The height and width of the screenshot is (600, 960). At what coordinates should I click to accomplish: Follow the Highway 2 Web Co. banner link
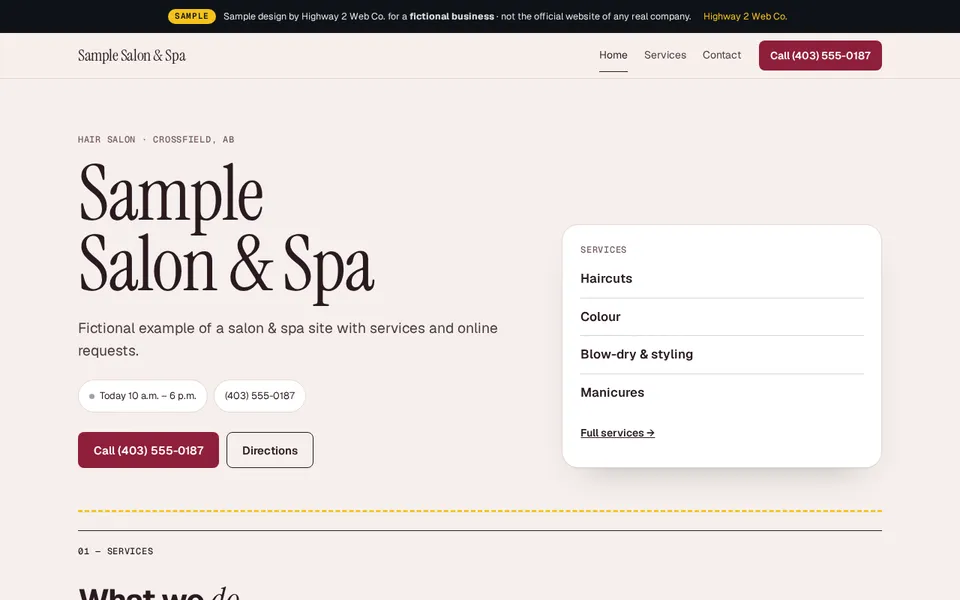click(x=745, y=17)
